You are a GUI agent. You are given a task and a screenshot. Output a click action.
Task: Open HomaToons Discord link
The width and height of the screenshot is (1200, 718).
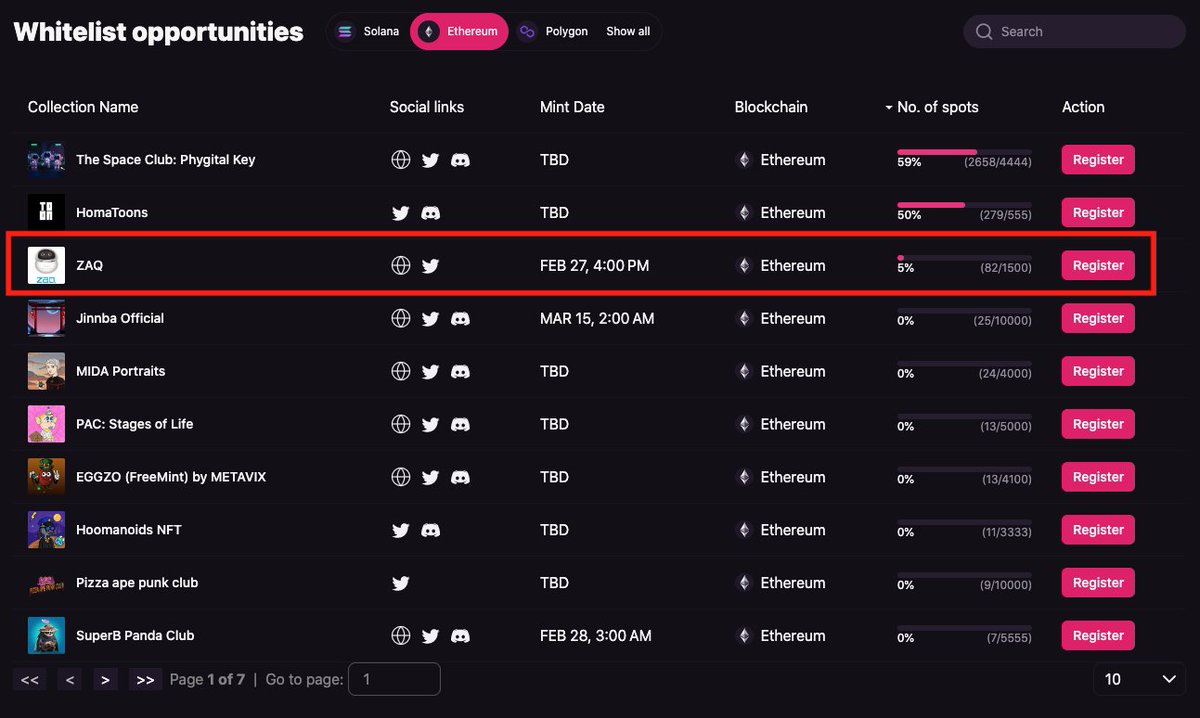pyautogui.click(x=431, y=213)
